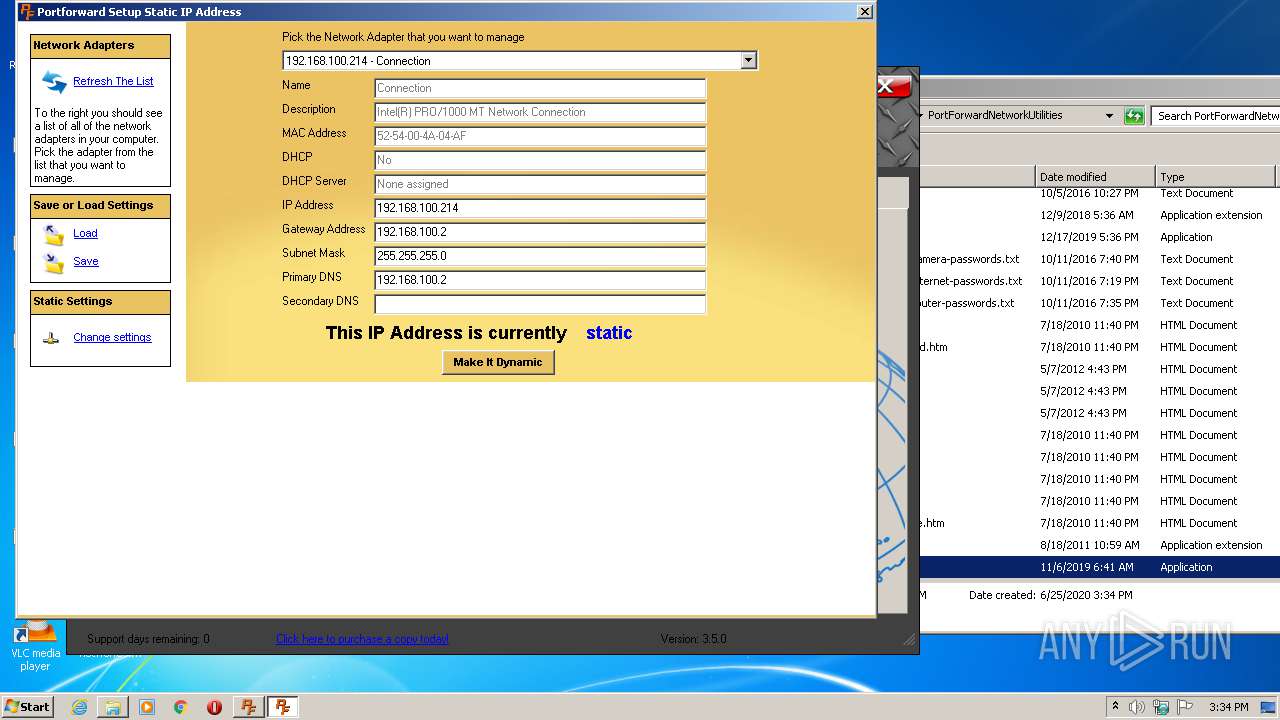Click into the Gateway Address field
This screenshot has height=720, width=1280.
pyautogui.click(x=540, y=232)
